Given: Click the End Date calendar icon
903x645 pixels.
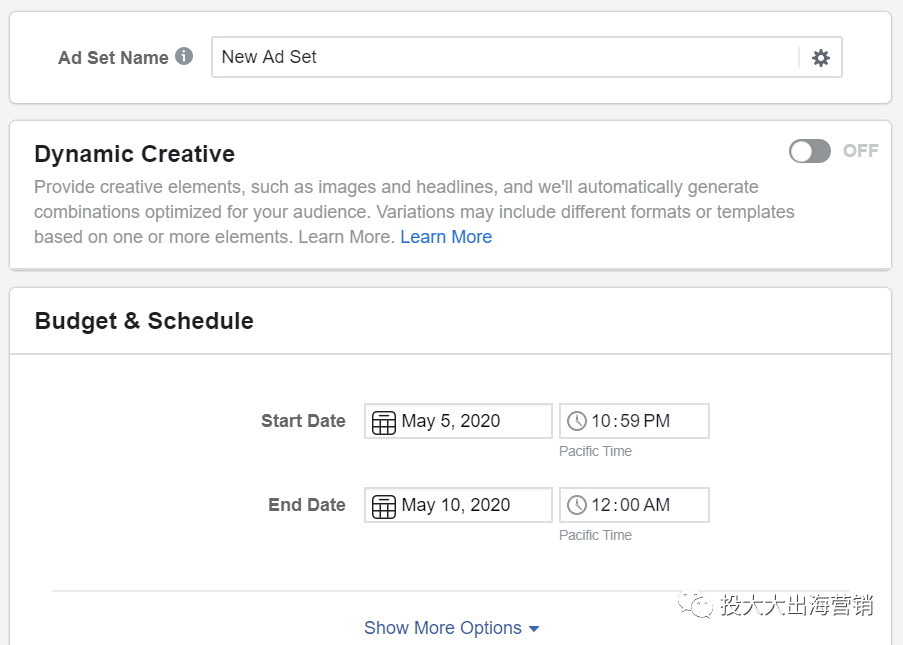Looking at the screenshot, I should coord(384,506).
